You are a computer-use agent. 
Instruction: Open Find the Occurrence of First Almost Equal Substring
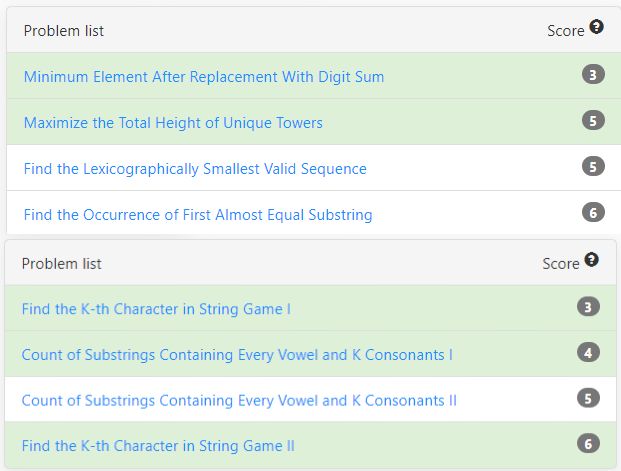[x=198, y=215]
